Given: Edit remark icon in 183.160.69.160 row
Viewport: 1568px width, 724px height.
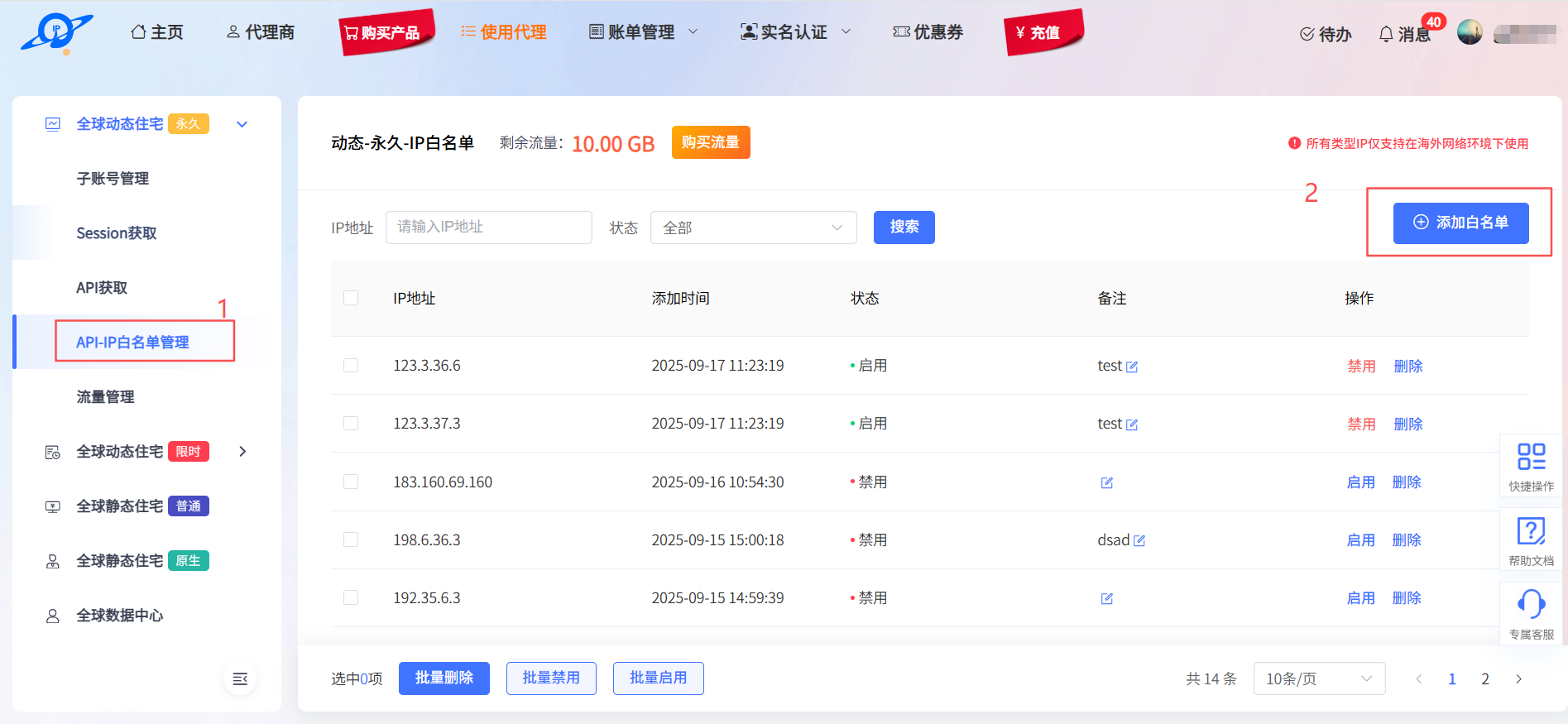Looking at the screenshot, I should click(x=1106, y=482).
